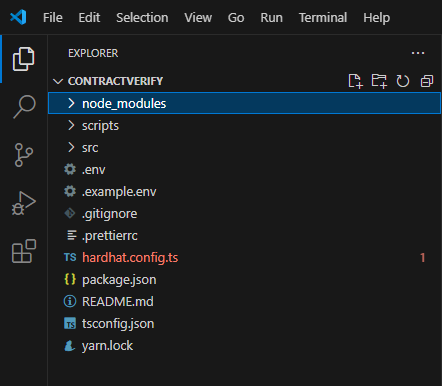The image size is (442, 386).
Task: Click the TS icon beside hardhat.config.ts
Action: pyautogui.click(x=70, y=257)
